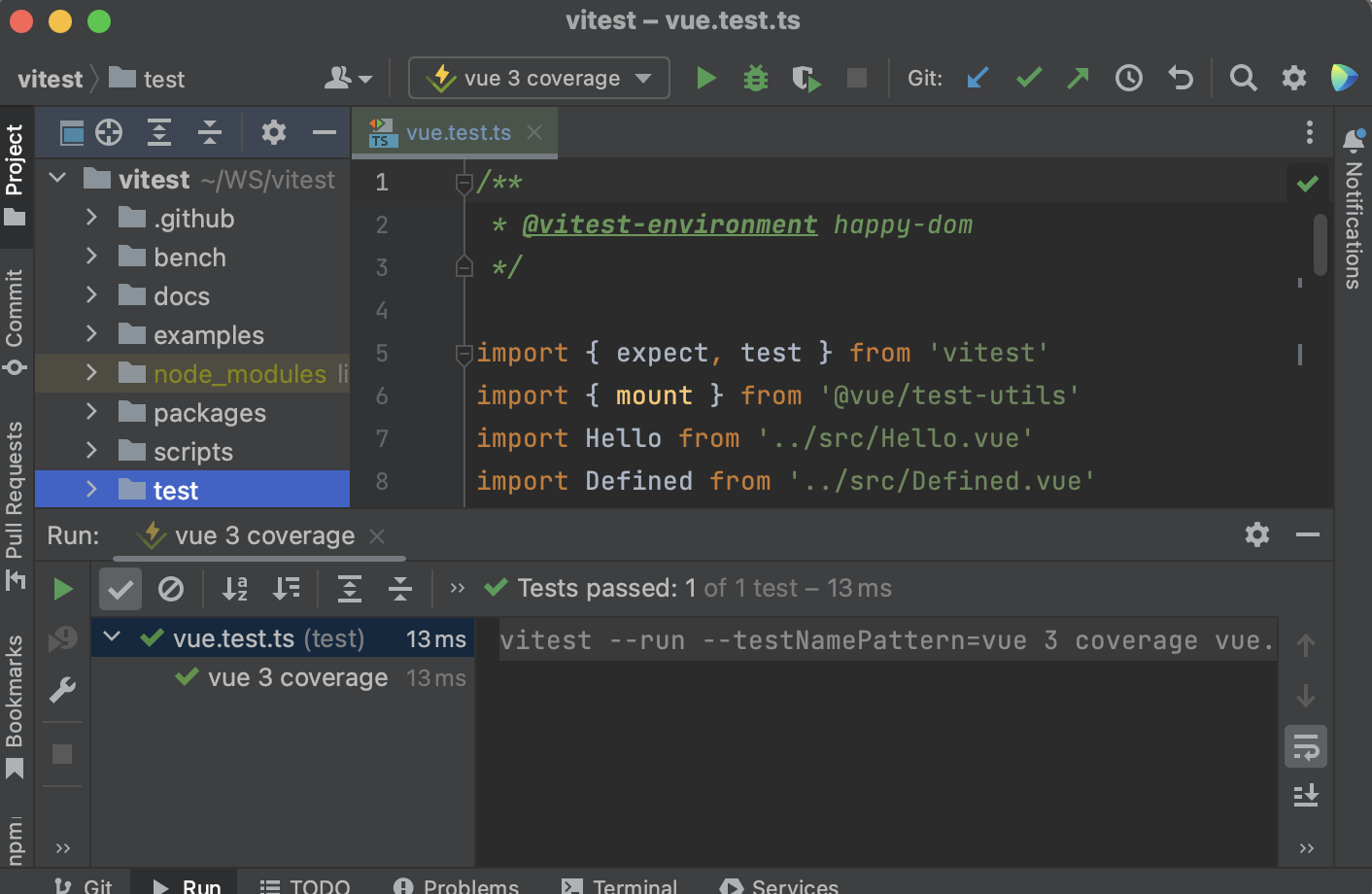Open vue 3 coverage run configuration dropdown
This screenshot has height=894, width=1372.
539,78
